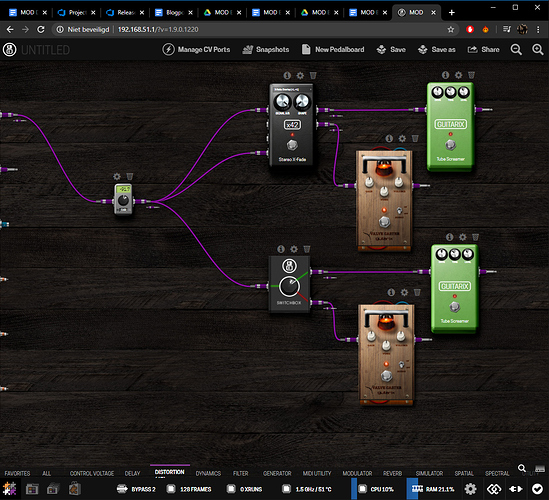Select the REVERB plugin category
Viewport: 549px width, 500px height.
pyautogui.click(x=392, y=473)
